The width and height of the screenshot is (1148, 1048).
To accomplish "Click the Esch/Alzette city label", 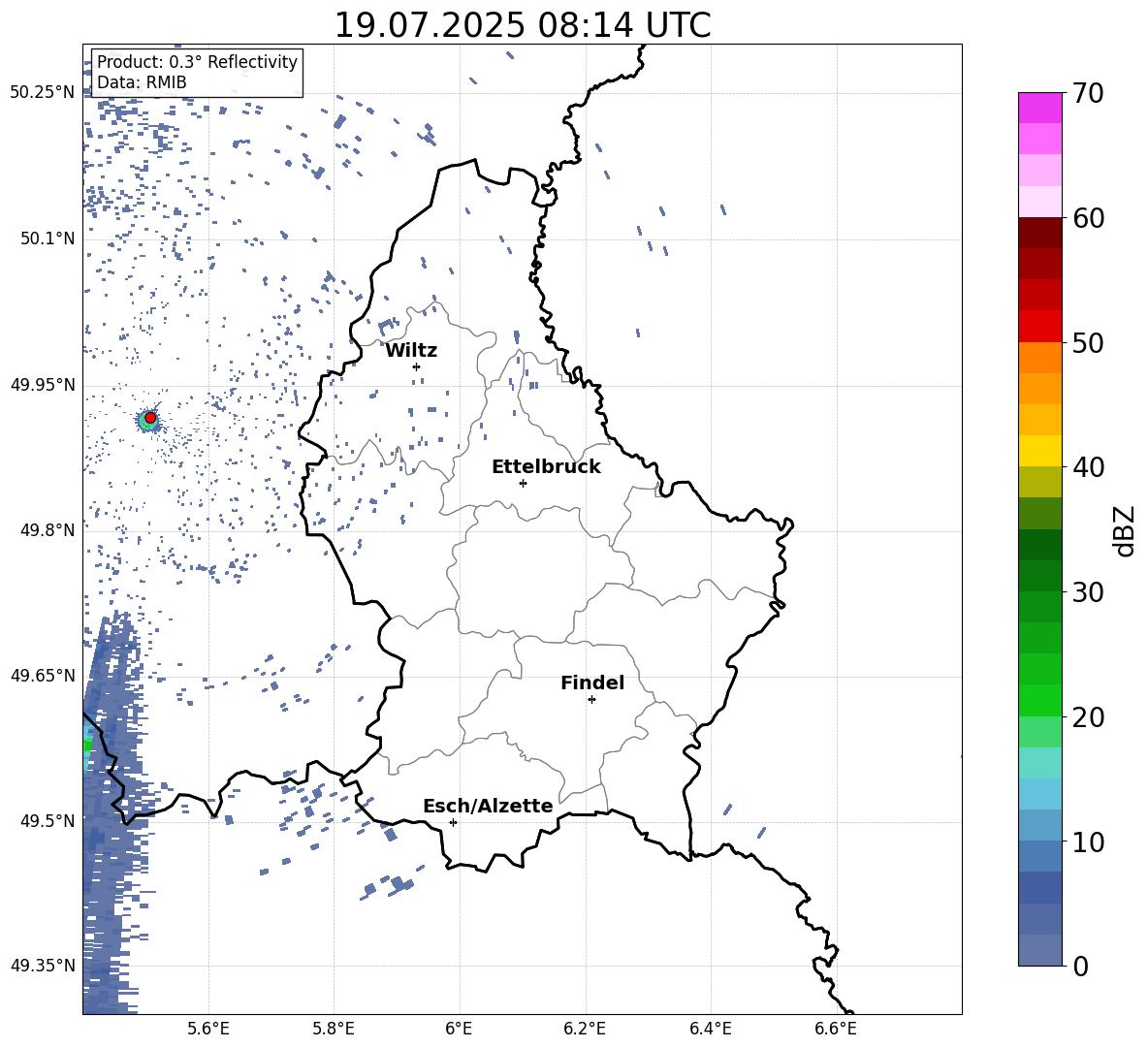I will point(489,806).
